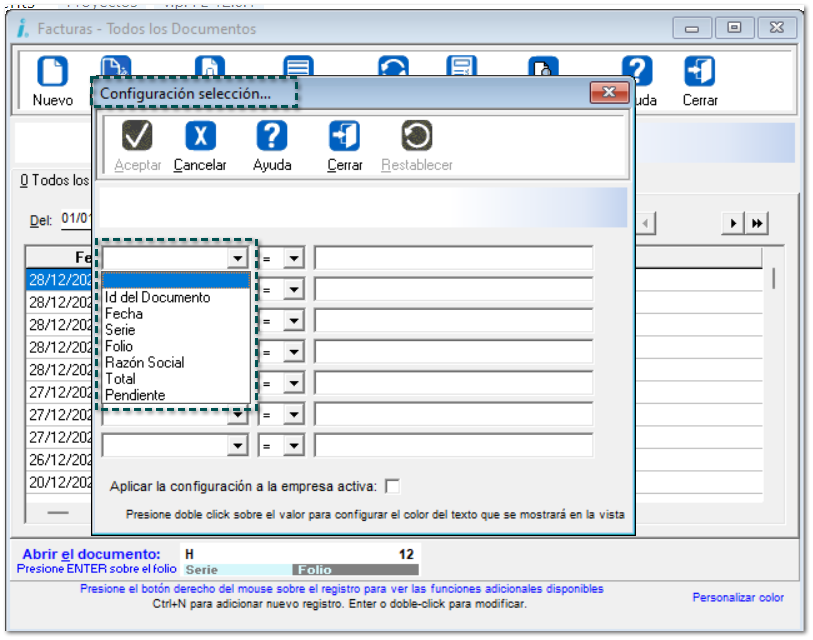
Task: Click the first row value input field
Action: click(x=453, y=258)
